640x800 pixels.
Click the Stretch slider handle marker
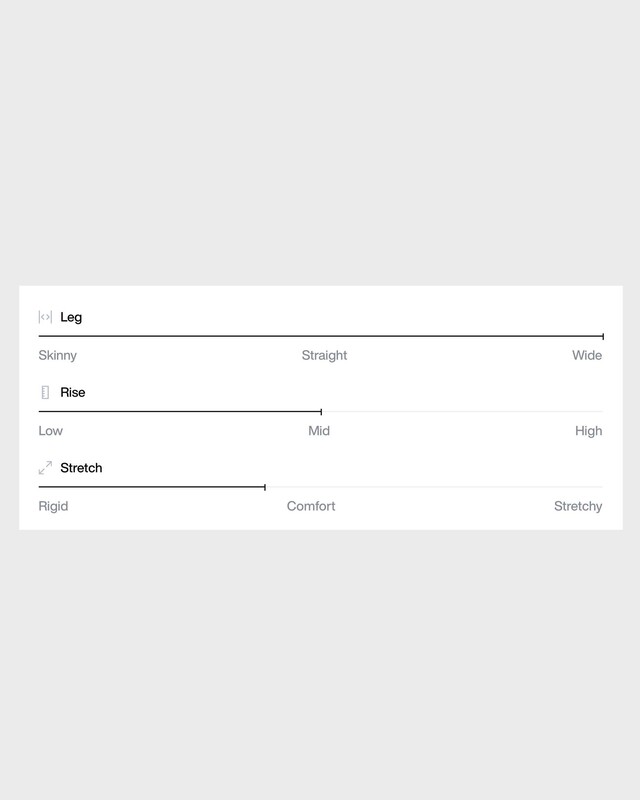pyautogui.click(x=265, y=487)
